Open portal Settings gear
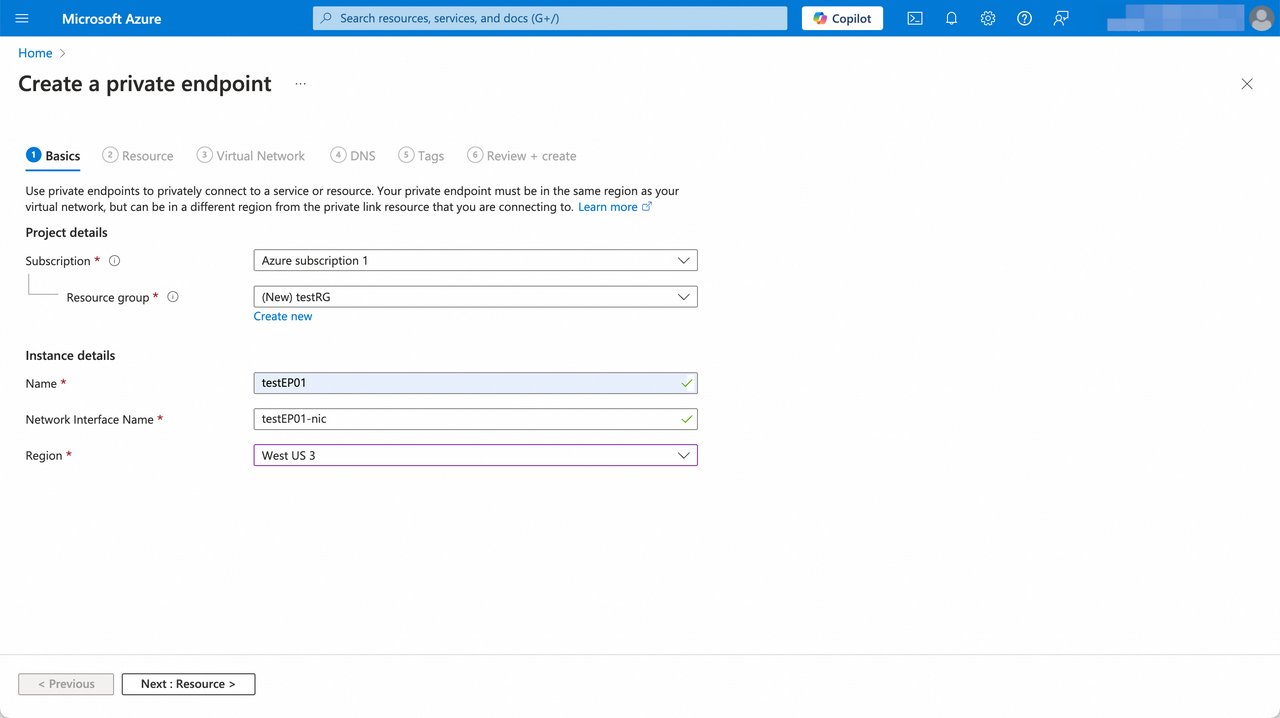The image size is (1280, 718). (988, 18)
